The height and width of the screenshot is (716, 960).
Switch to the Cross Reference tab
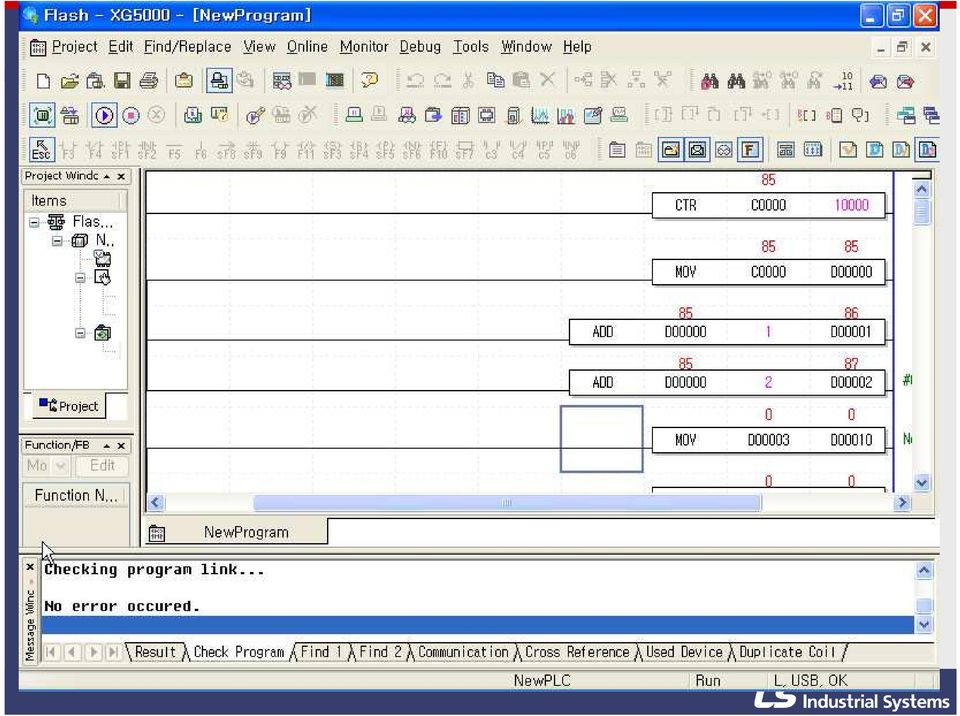click(x=577, y=652)
